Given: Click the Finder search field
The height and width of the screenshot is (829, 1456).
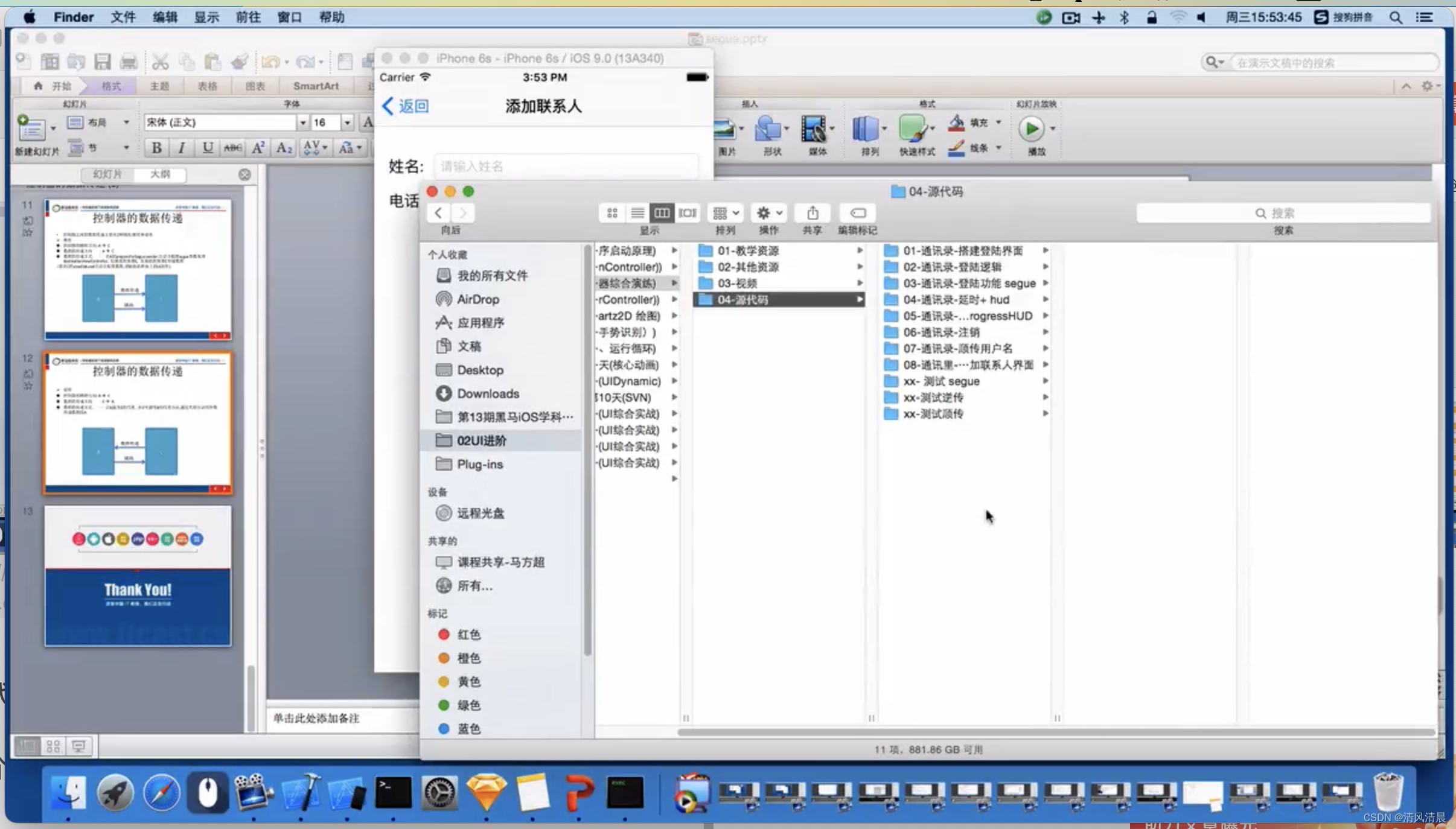Looking at the screenshot, I should 1283,213.
